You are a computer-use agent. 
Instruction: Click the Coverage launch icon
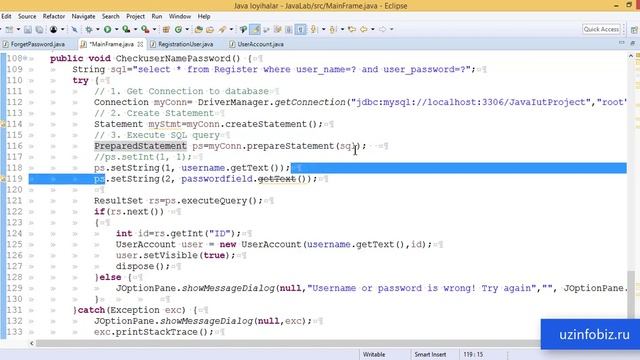click(x=126, y=29)
